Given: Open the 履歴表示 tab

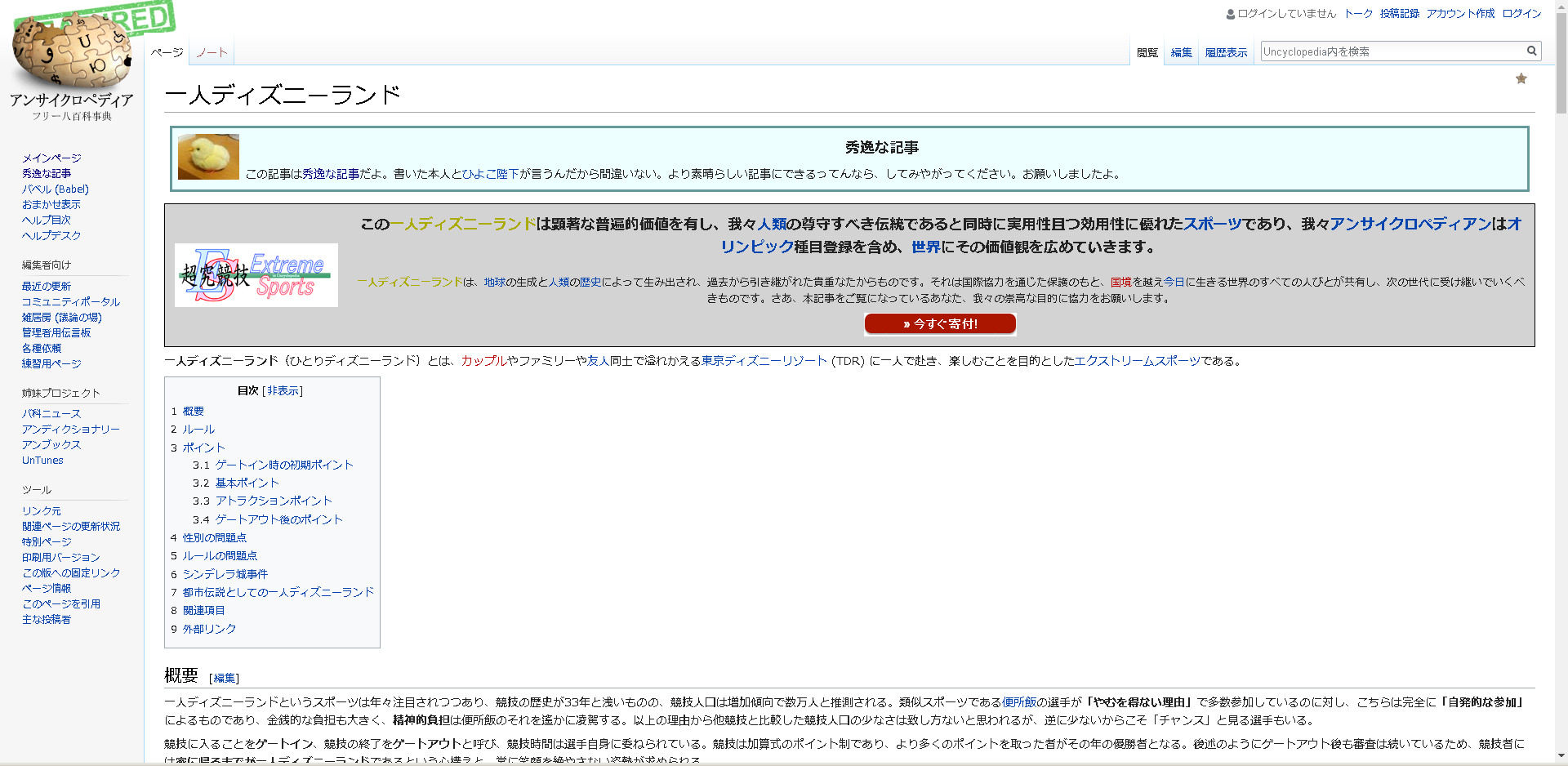Looking at the screenshot, I should [1226, 52].
